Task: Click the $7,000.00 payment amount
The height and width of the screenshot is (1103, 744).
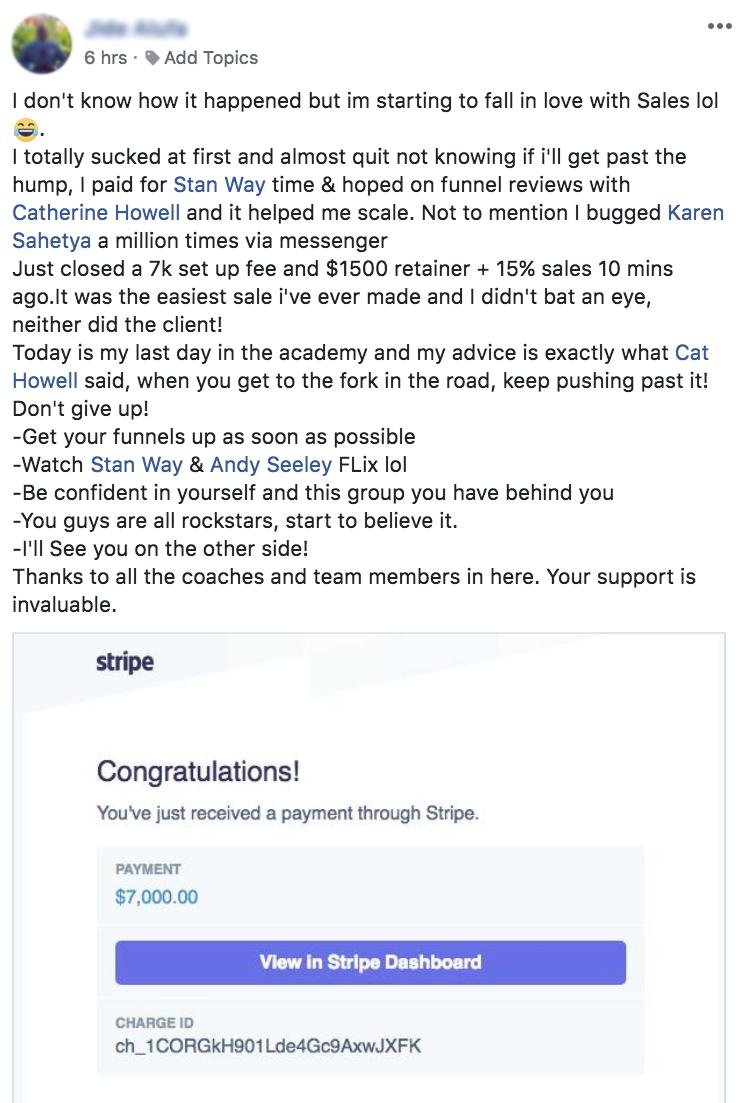Action: pyautogui.click(x=157, y=897)
